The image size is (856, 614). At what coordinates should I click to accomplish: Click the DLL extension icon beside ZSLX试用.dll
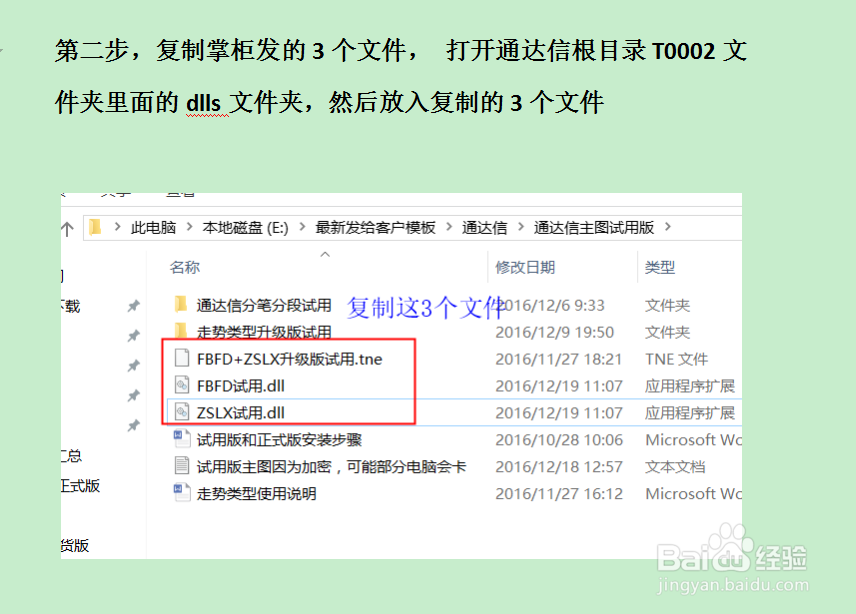(x=180, y=412)
